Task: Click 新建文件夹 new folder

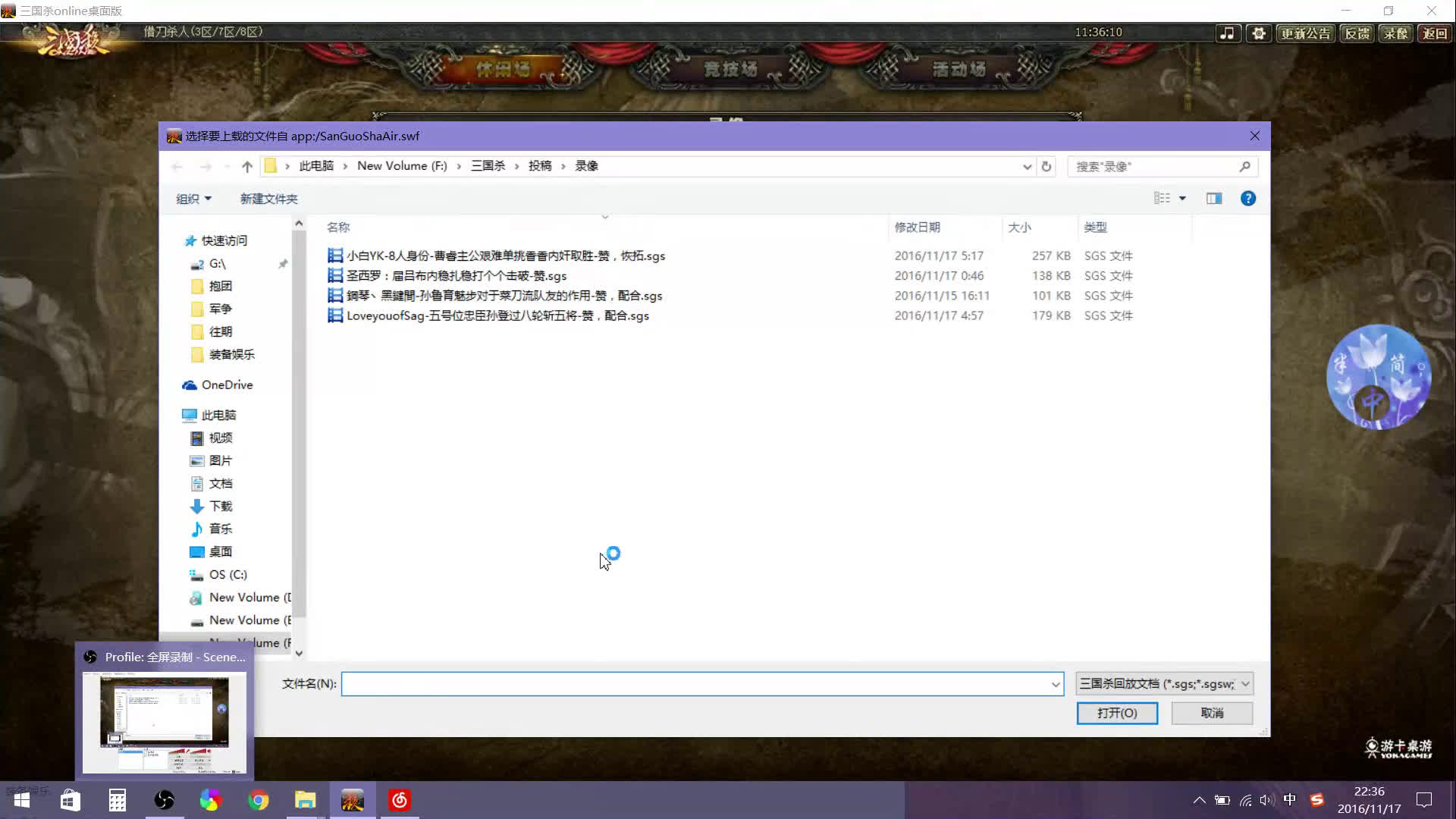Action: 268,199
